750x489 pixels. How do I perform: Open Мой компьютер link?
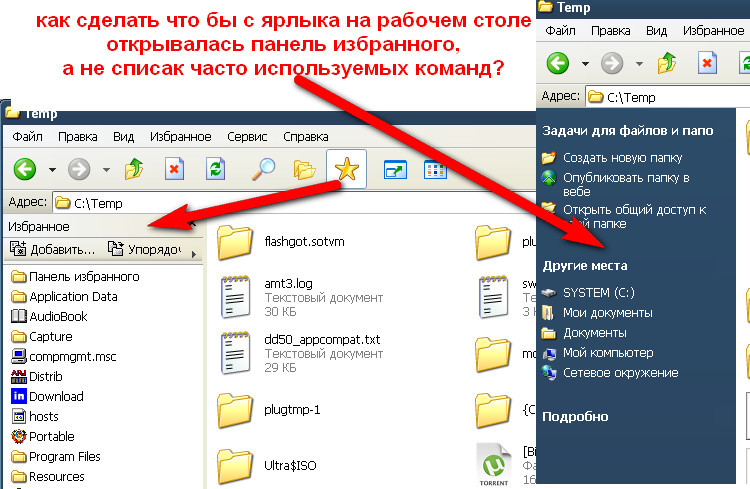(598, 353)
